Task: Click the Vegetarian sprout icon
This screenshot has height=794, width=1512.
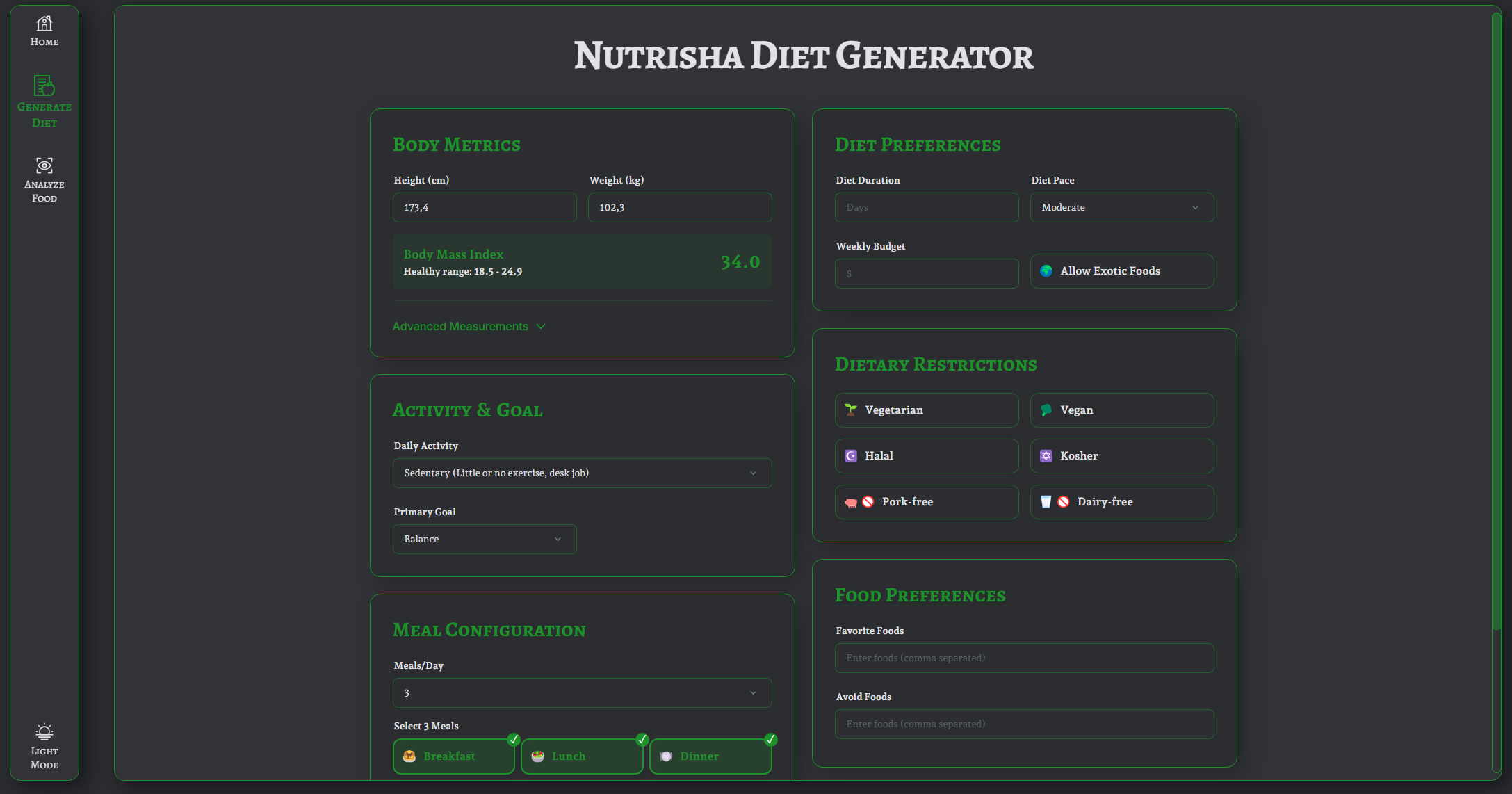Action: pos(851,410)
